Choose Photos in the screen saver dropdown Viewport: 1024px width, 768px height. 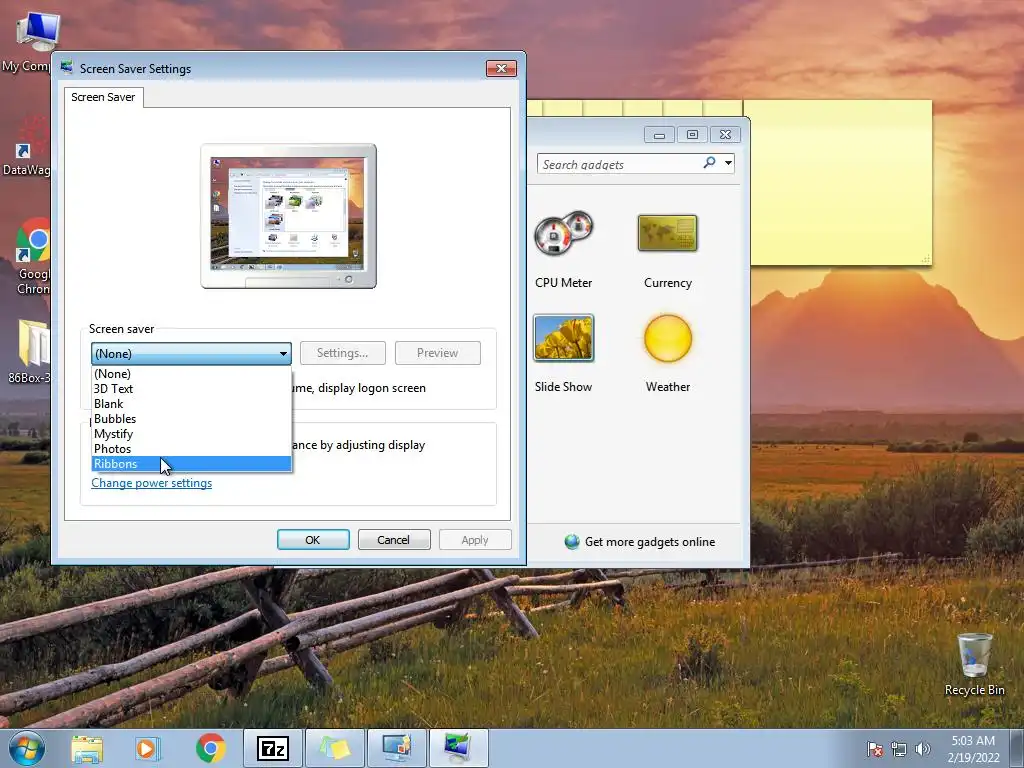(x=191, y=449)
